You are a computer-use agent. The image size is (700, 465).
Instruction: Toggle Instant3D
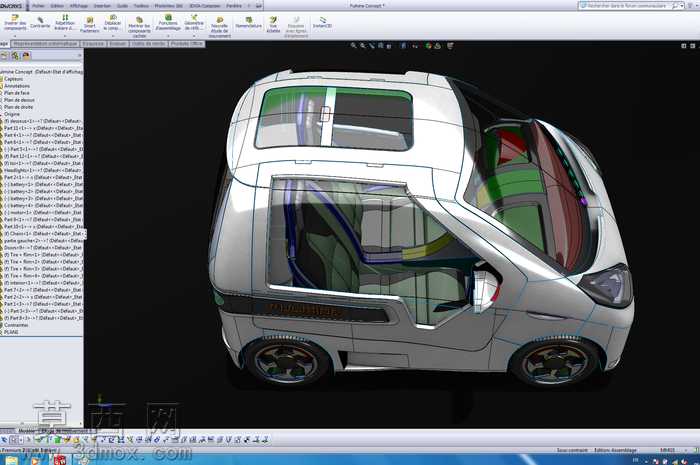pyautogui.click(x=322, y=23)
